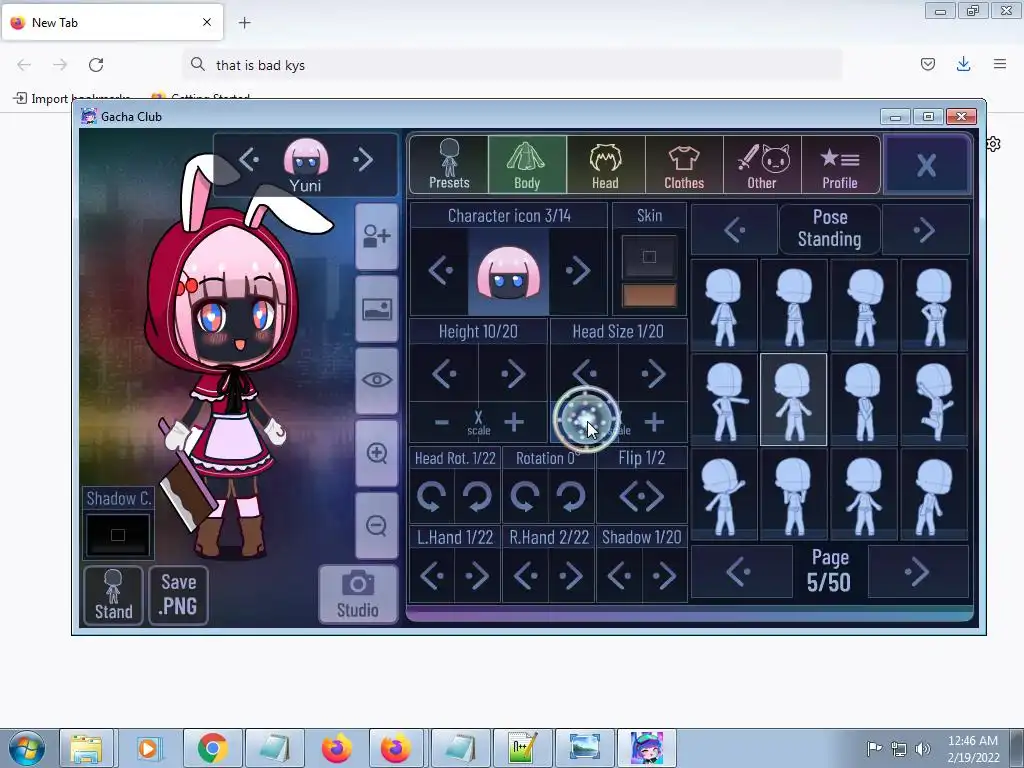Open the Shadow C. color swatch

118,535
